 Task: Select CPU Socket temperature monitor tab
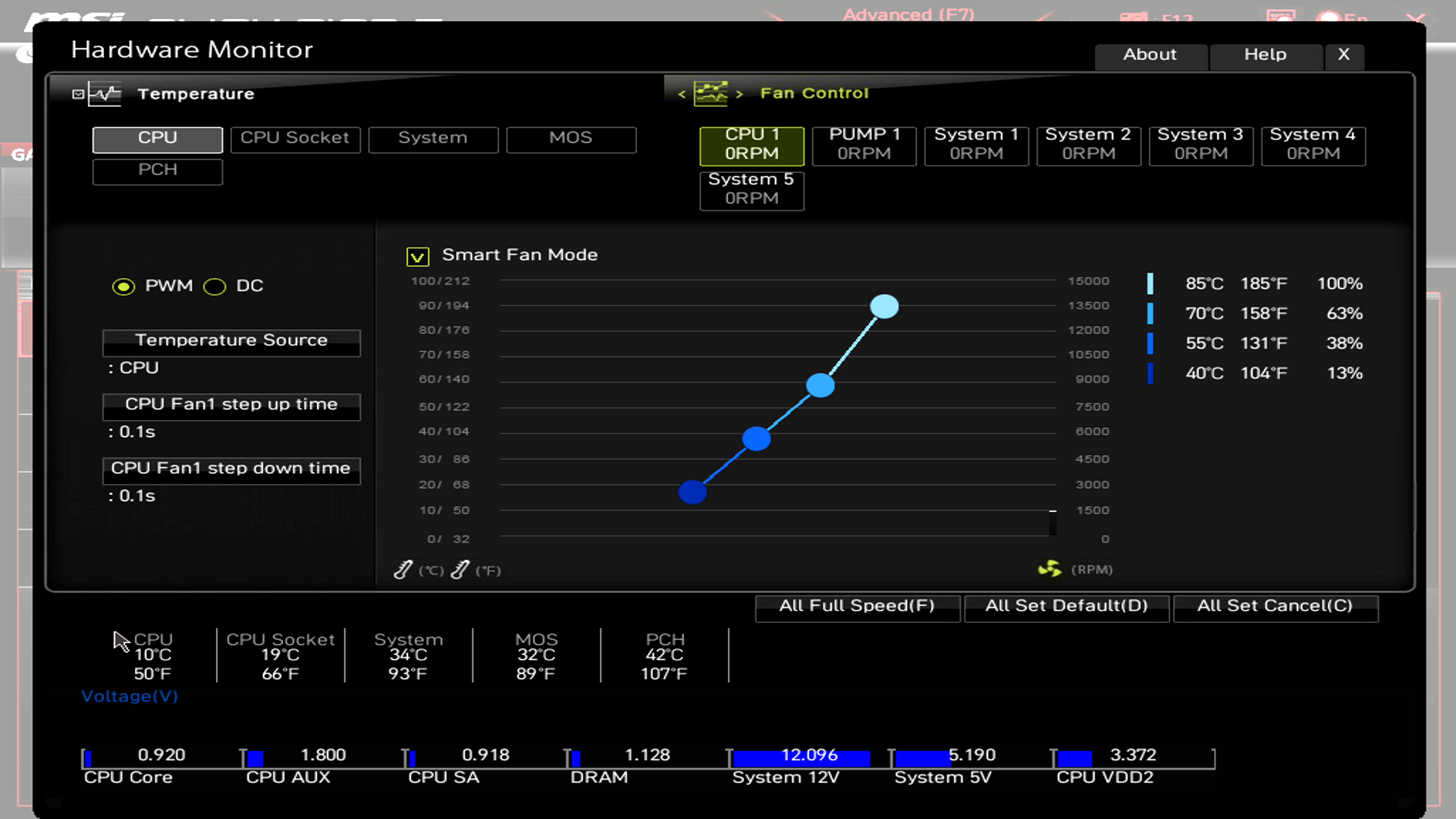(294, 137)
